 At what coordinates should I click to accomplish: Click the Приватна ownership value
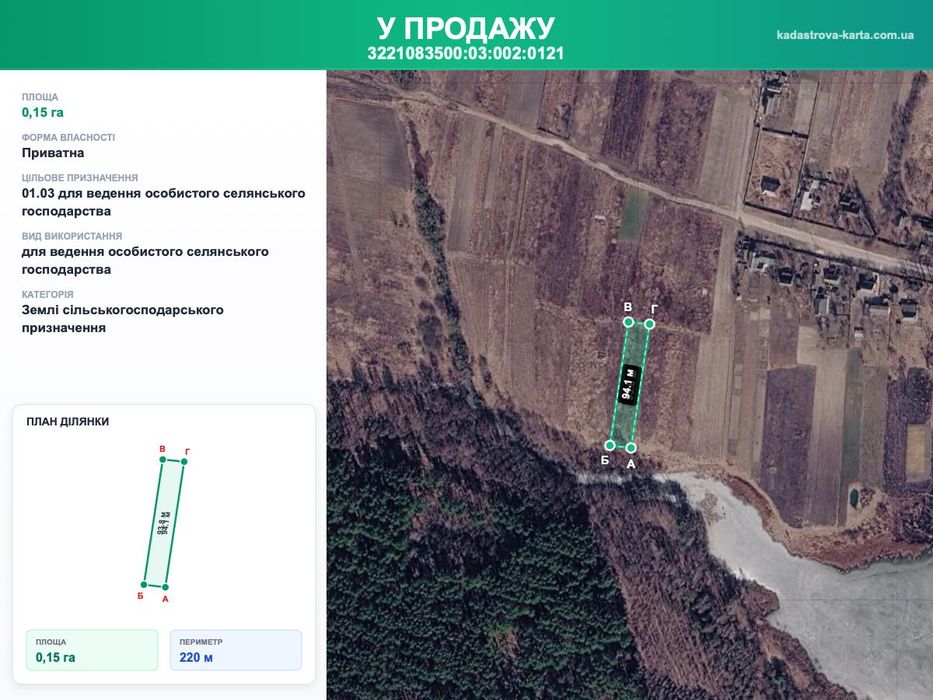pos(53,153)
